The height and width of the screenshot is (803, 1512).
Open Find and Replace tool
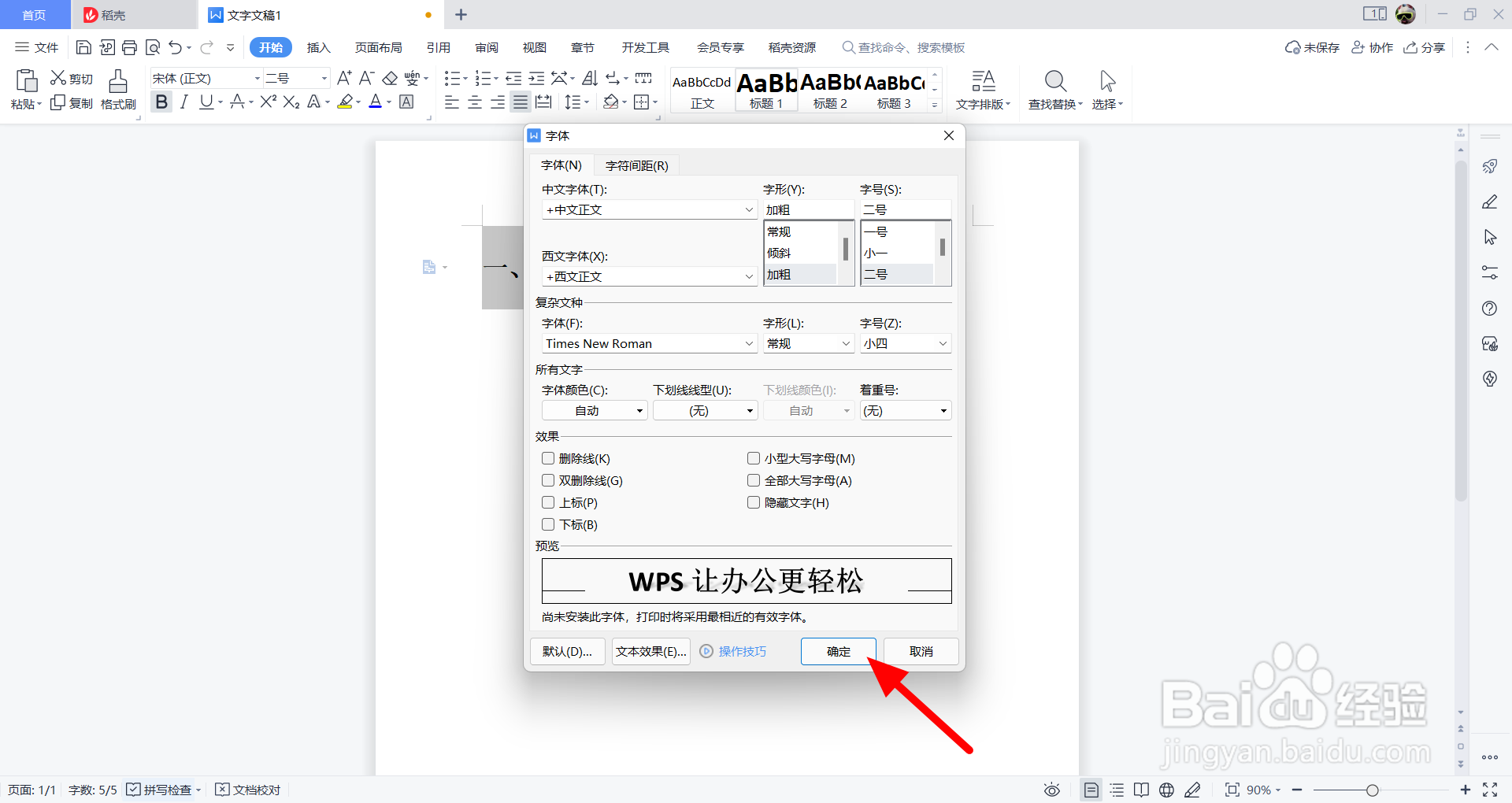[1055, 90]
